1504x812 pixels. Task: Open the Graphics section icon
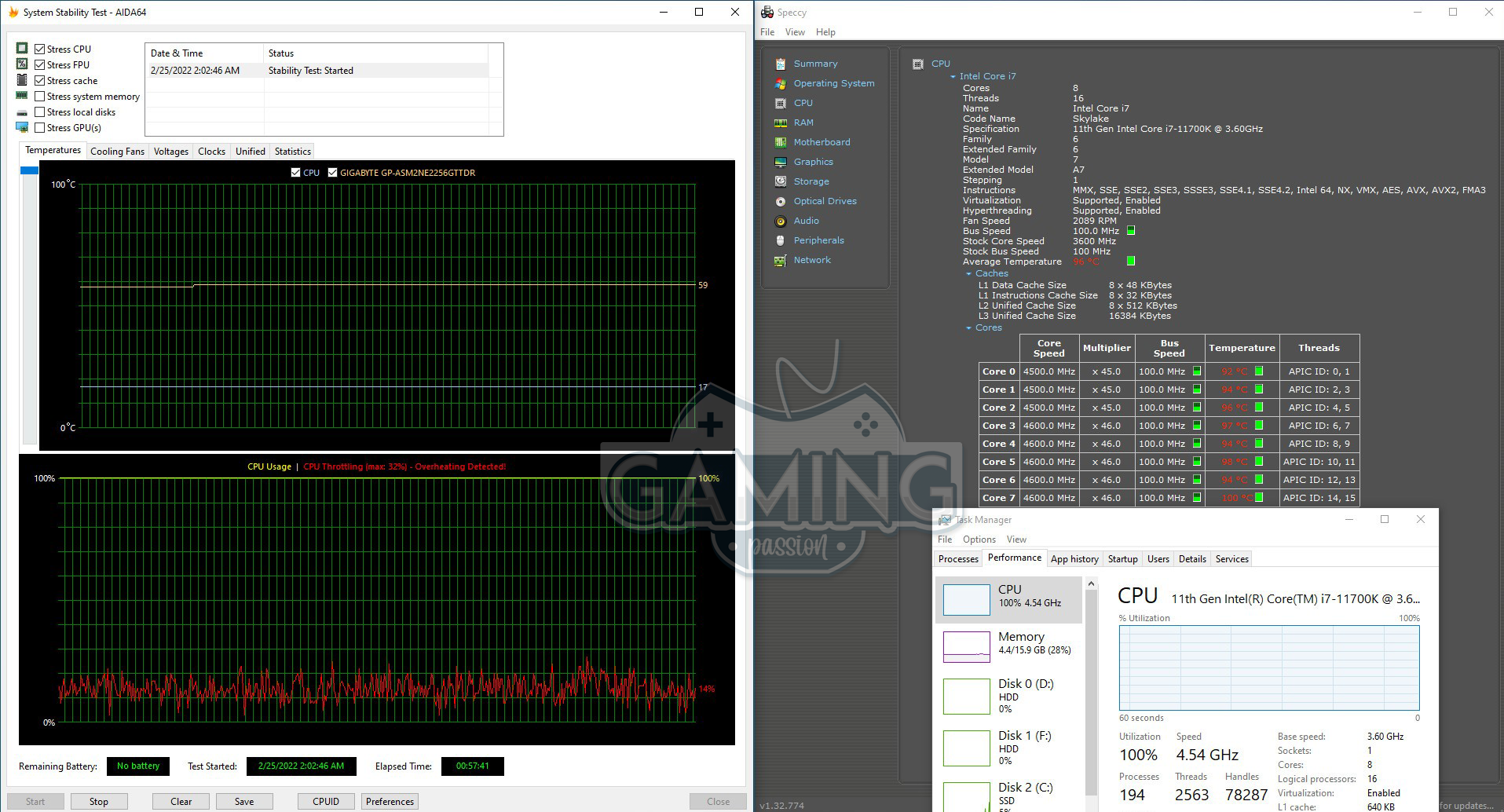click(780, 162)
